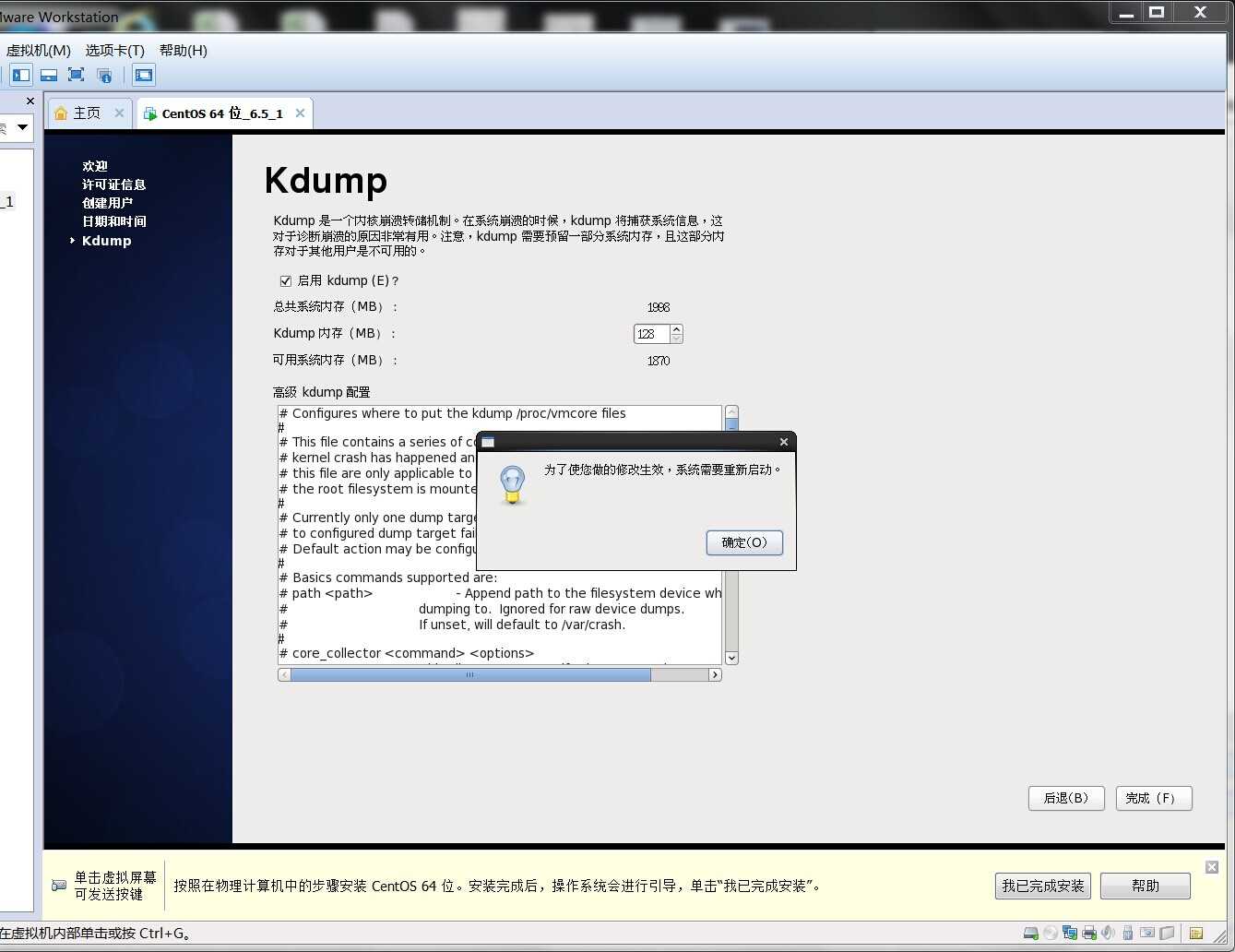Image resolution: width=1235 pixels, height=952 pixels.
Task: Confirm dialog with 确定(O) button
Action: click(744, 542)
